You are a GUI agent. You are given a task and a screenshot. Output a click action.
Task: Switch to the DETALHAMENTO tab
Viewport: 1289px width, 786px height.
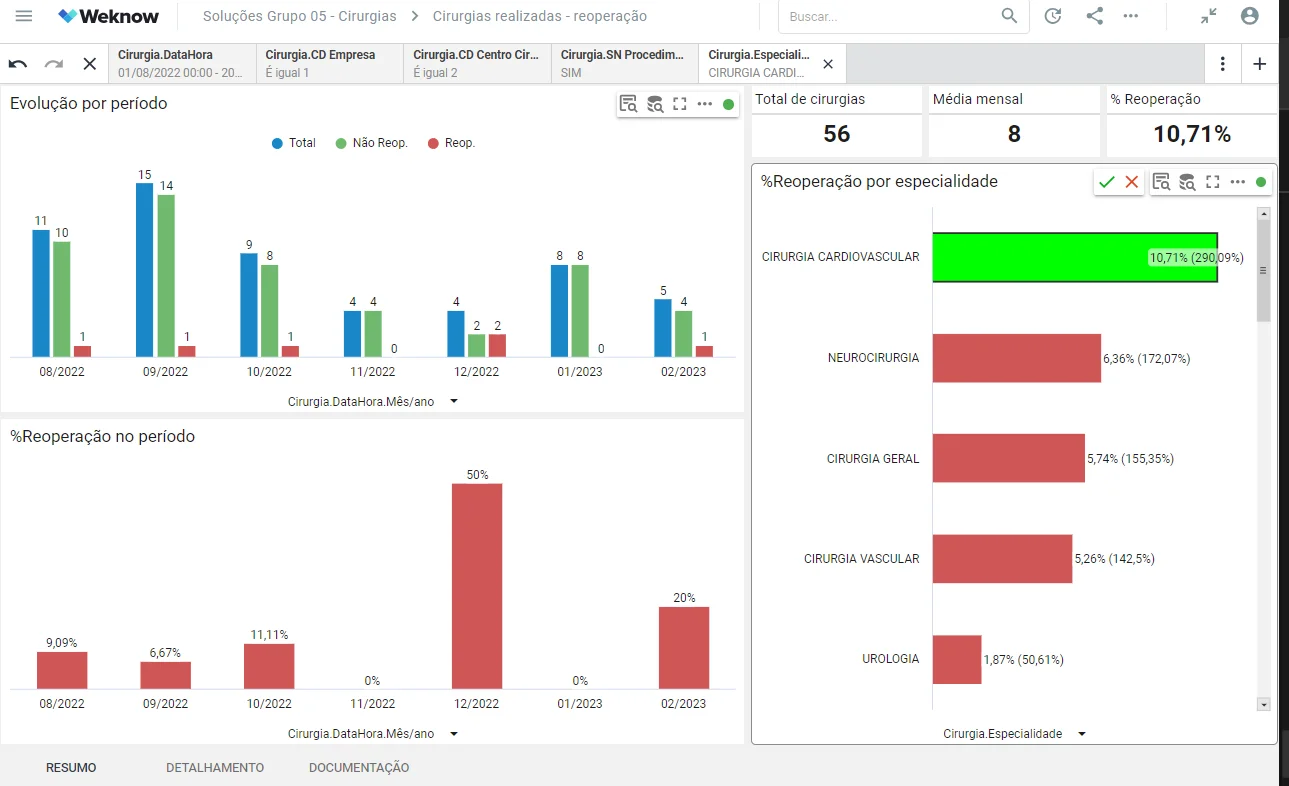click(215, 768)
